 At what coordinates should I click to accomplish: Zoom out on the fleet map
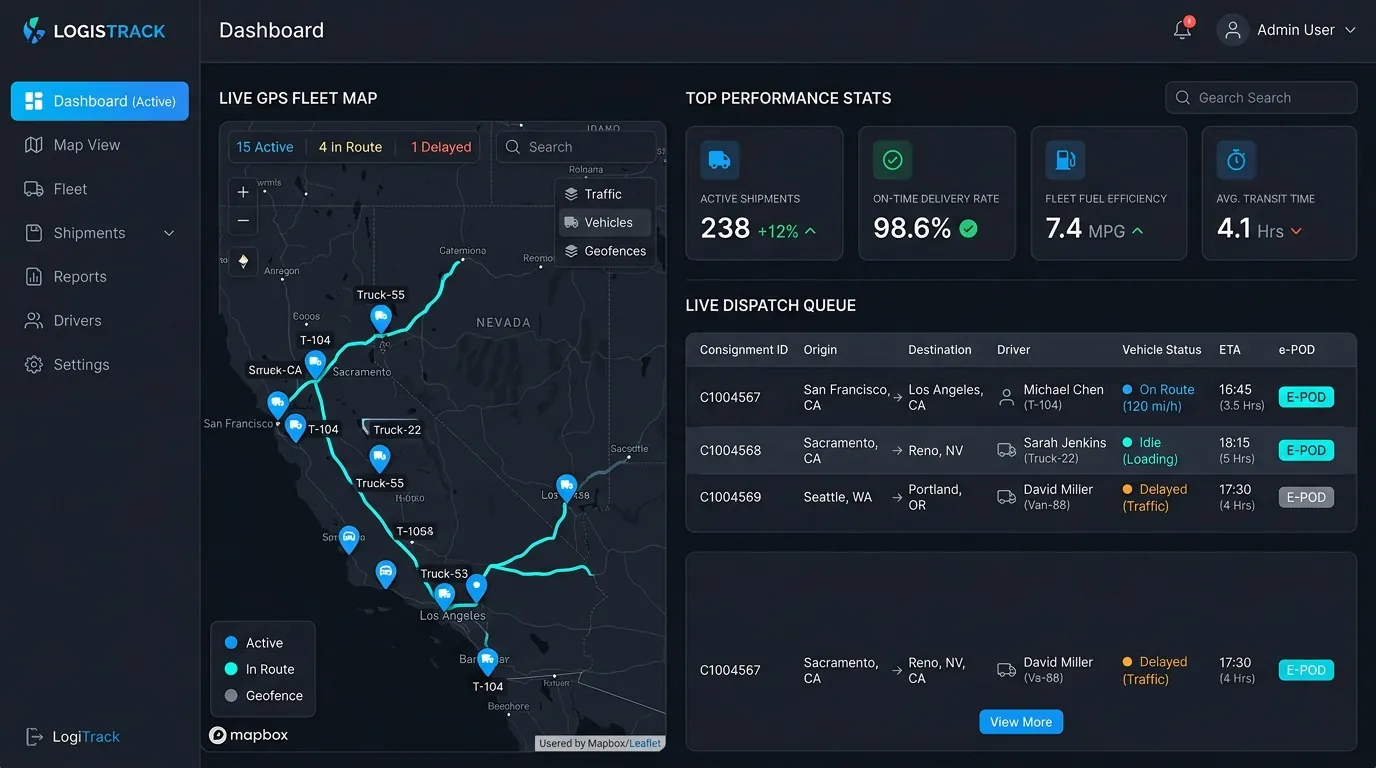243,220
